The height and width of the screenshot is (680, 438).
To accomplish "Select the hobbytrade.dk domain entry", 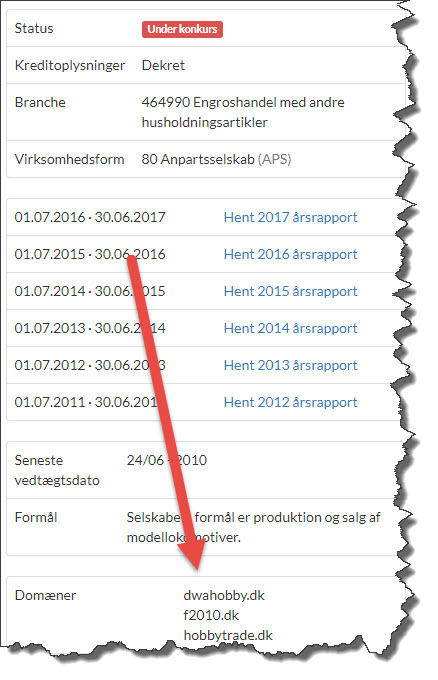I will [x=228, y=635].
